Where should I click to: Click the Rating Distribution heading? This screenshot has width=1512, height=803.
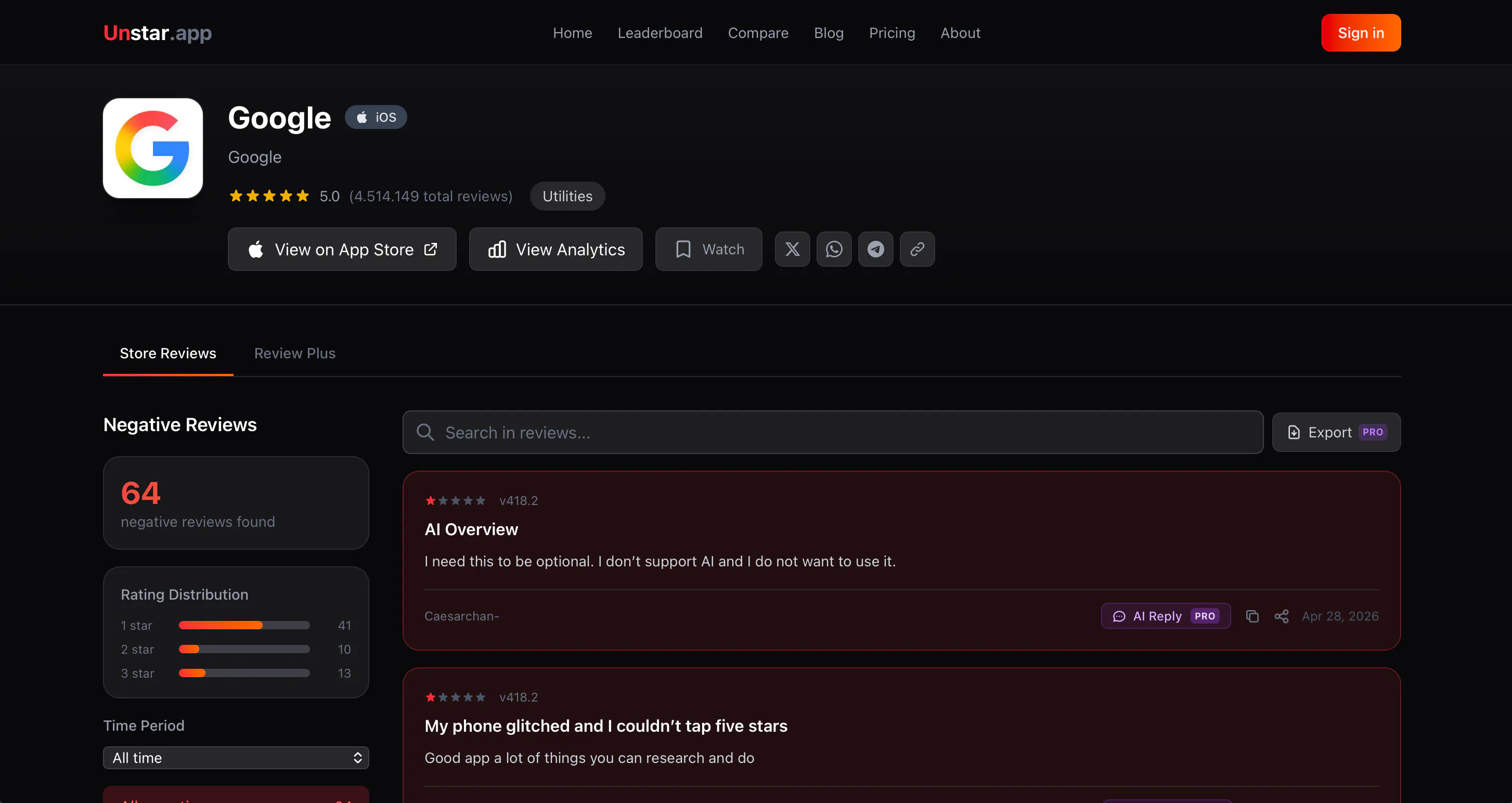pos(184,594)
